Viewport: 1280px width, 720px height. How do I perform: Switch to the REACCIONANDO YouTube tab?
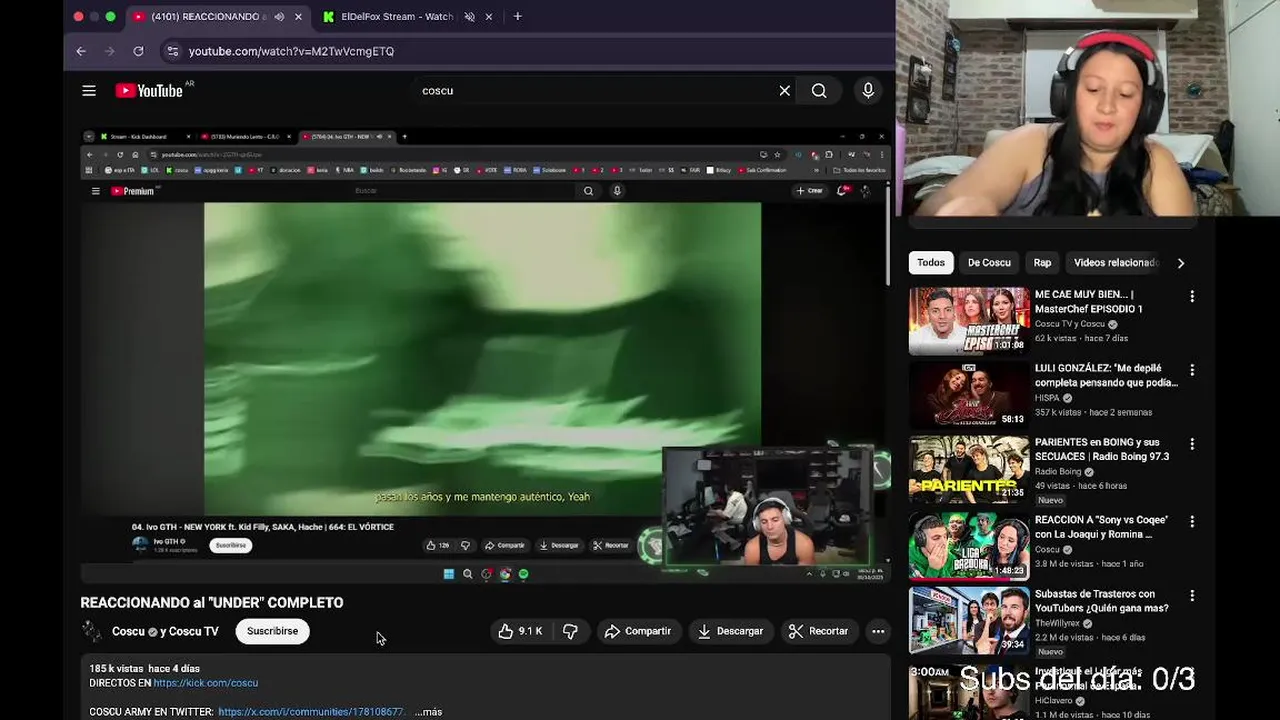(x=209, y=17)
